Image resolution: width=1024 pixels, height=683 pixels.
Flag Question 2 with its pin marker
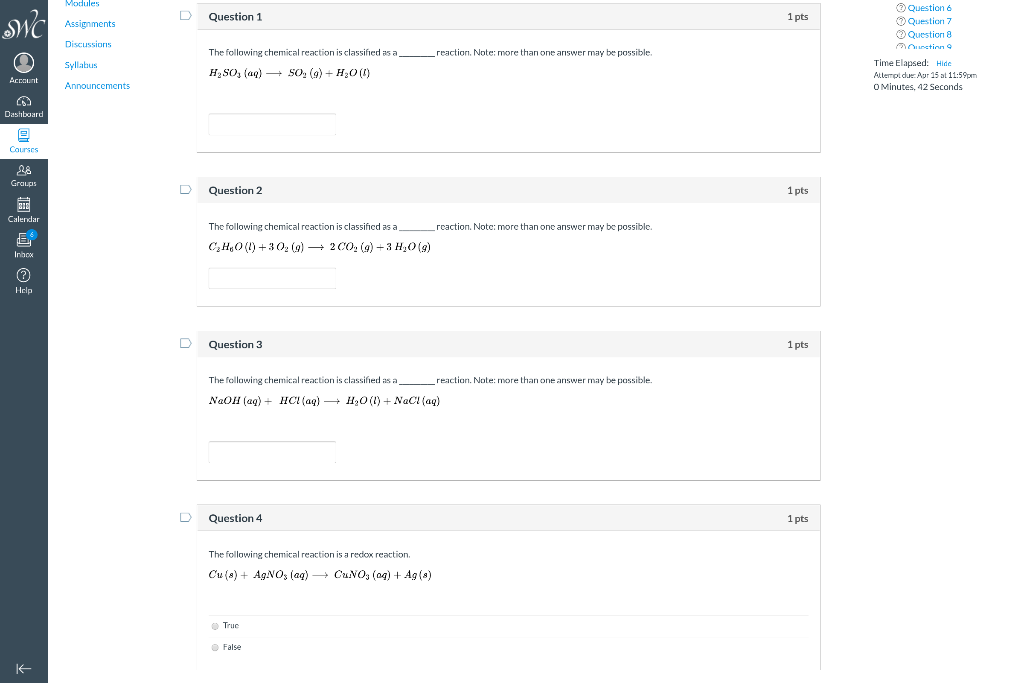click(x=184, y=188)
